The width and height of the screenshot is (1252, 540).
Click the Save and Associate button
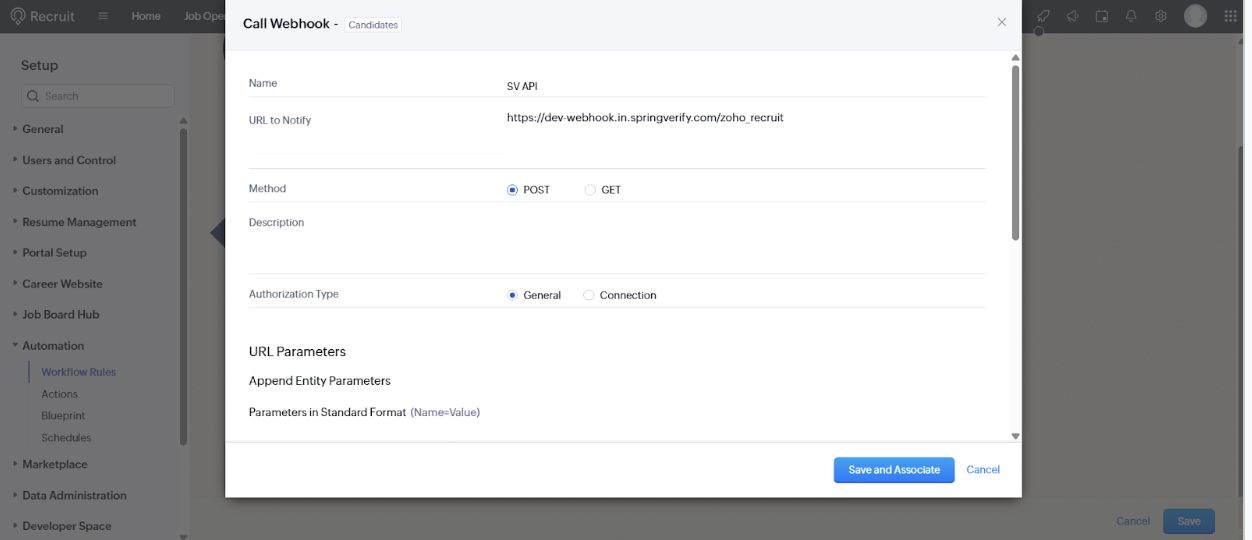pyautogui.click(x=894, y=470)
